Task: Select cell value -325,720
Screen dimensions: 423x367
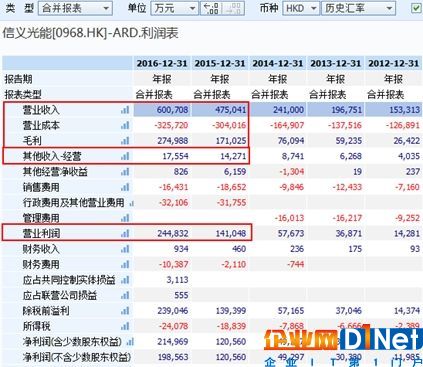Action: pyautogui.click(x=171, y=125)
